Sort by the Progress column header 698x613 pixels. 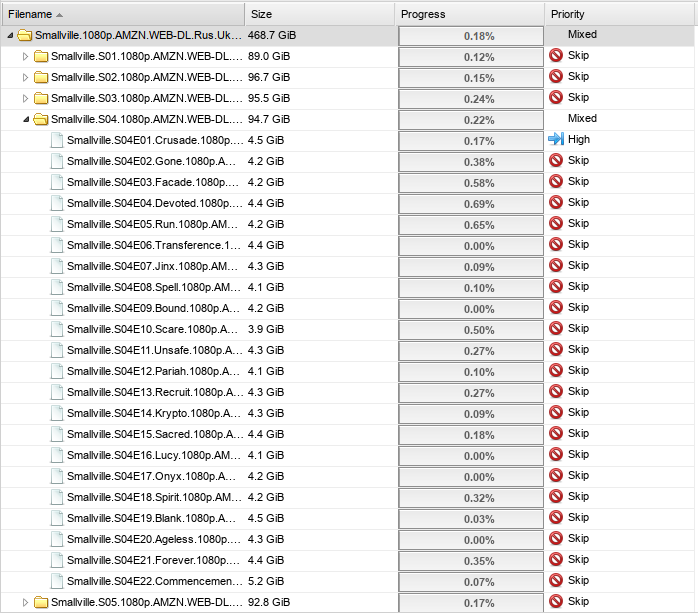[470, 14]
